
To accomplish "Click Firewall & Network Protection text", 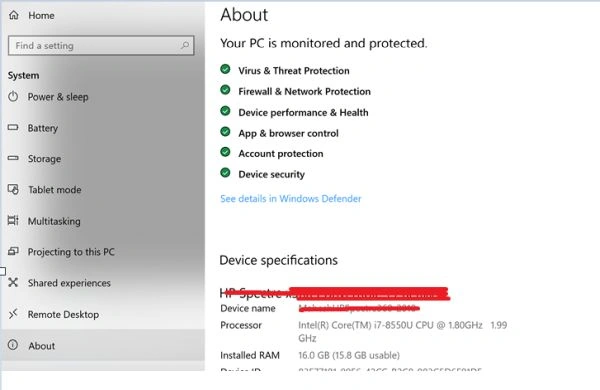I will click(304, 91).
